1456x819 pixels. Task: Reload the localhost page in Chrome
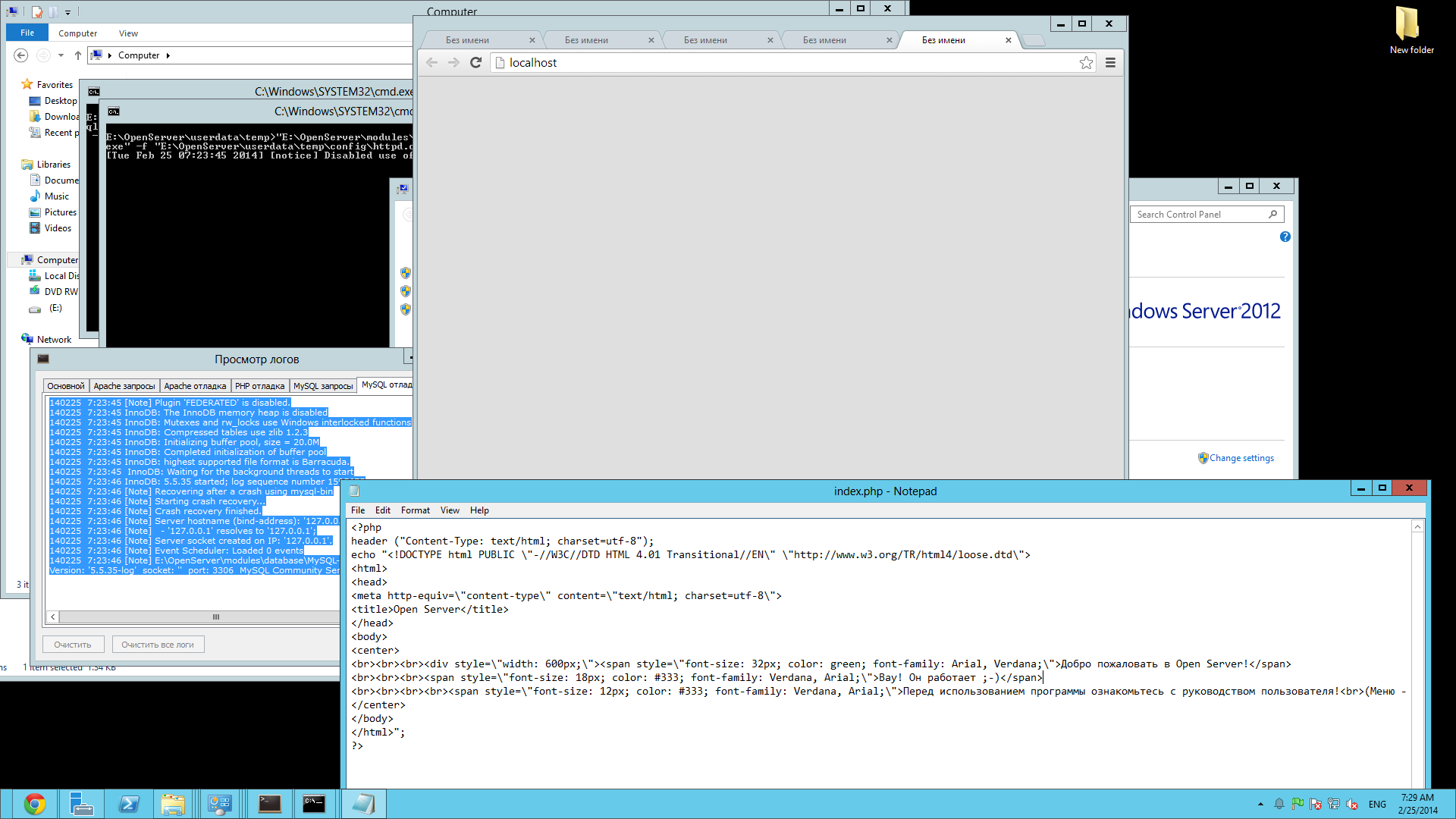tap(475, 62)
